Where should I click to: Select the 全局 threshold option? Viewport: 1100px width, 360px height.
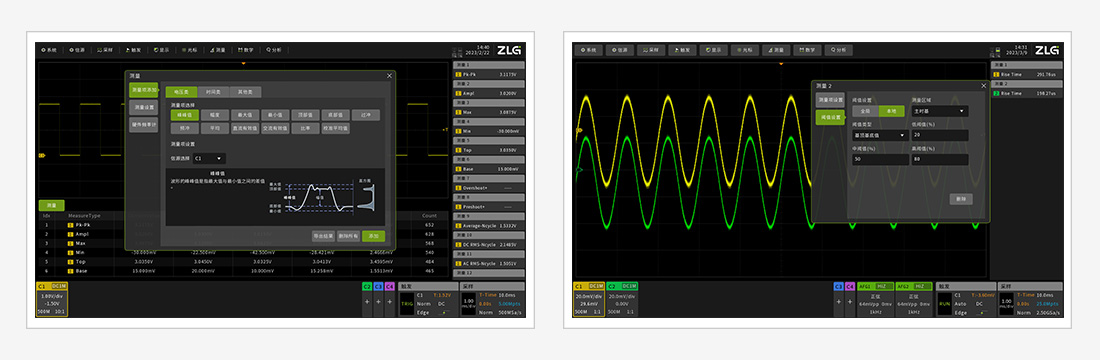(864, 111)
